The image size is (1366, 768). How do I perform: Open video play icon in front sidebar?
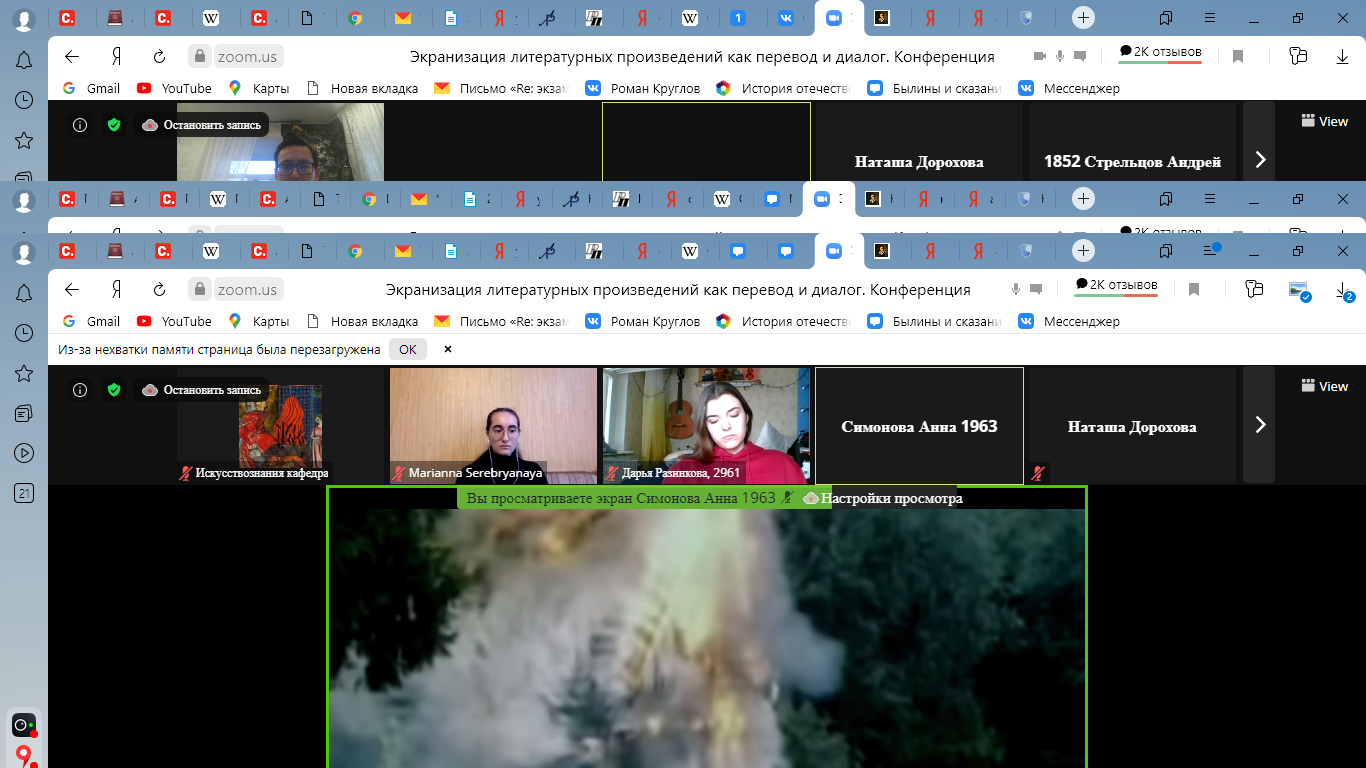[24, 453]
